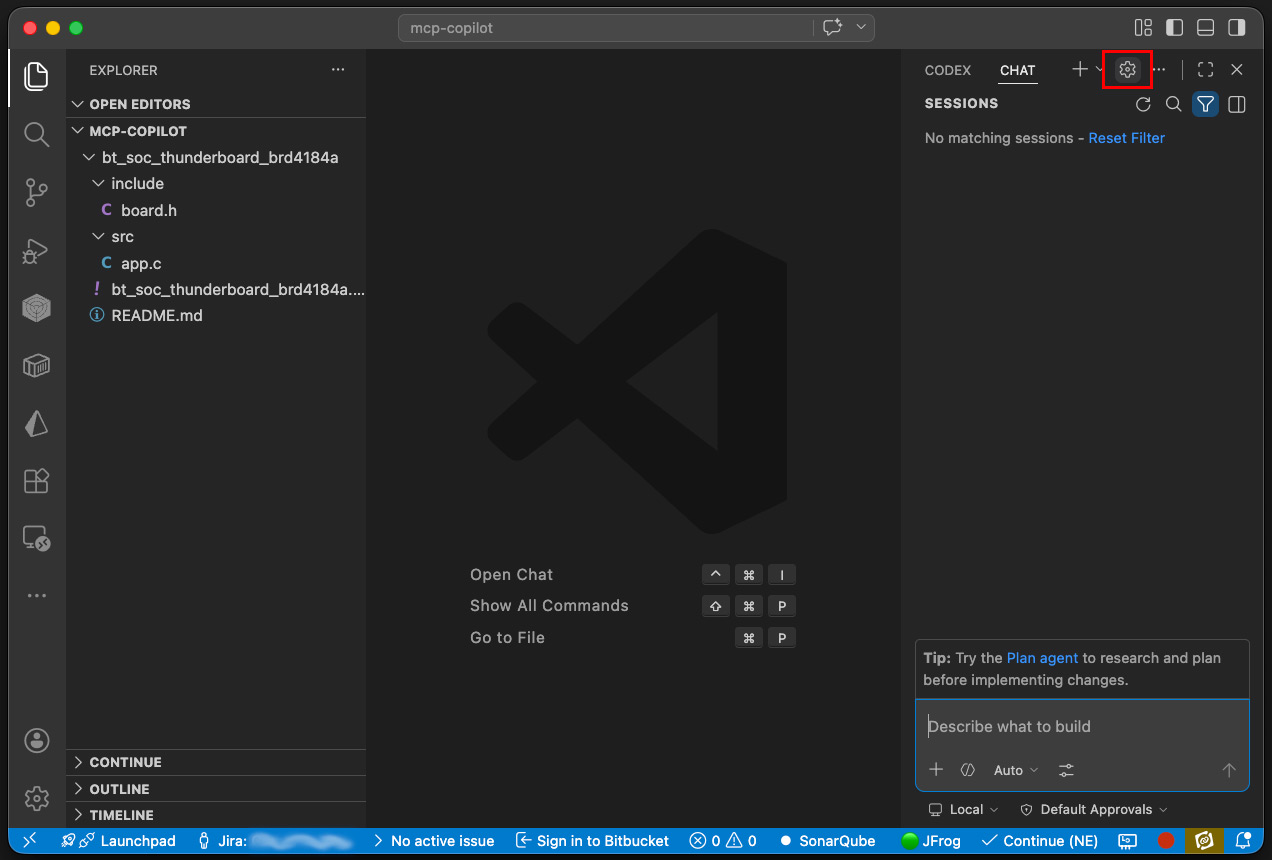Open dropdown arrow beside title bar chat icon
The height and width of the screenshot is (860, 1272).
861,28
